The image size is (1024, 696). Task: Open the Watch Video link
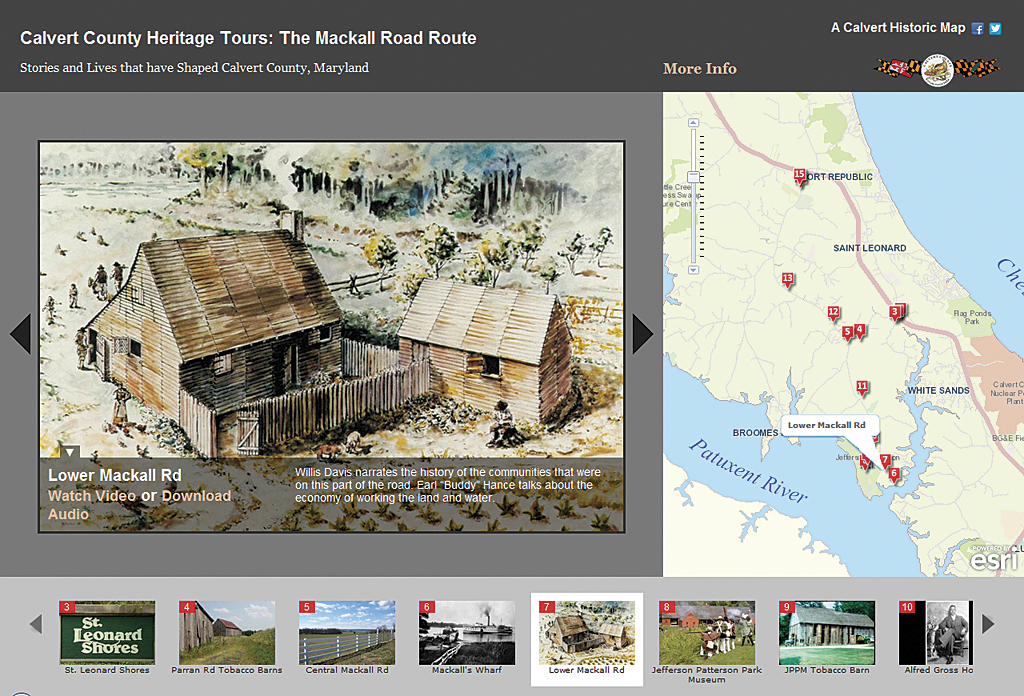[92, 496]
